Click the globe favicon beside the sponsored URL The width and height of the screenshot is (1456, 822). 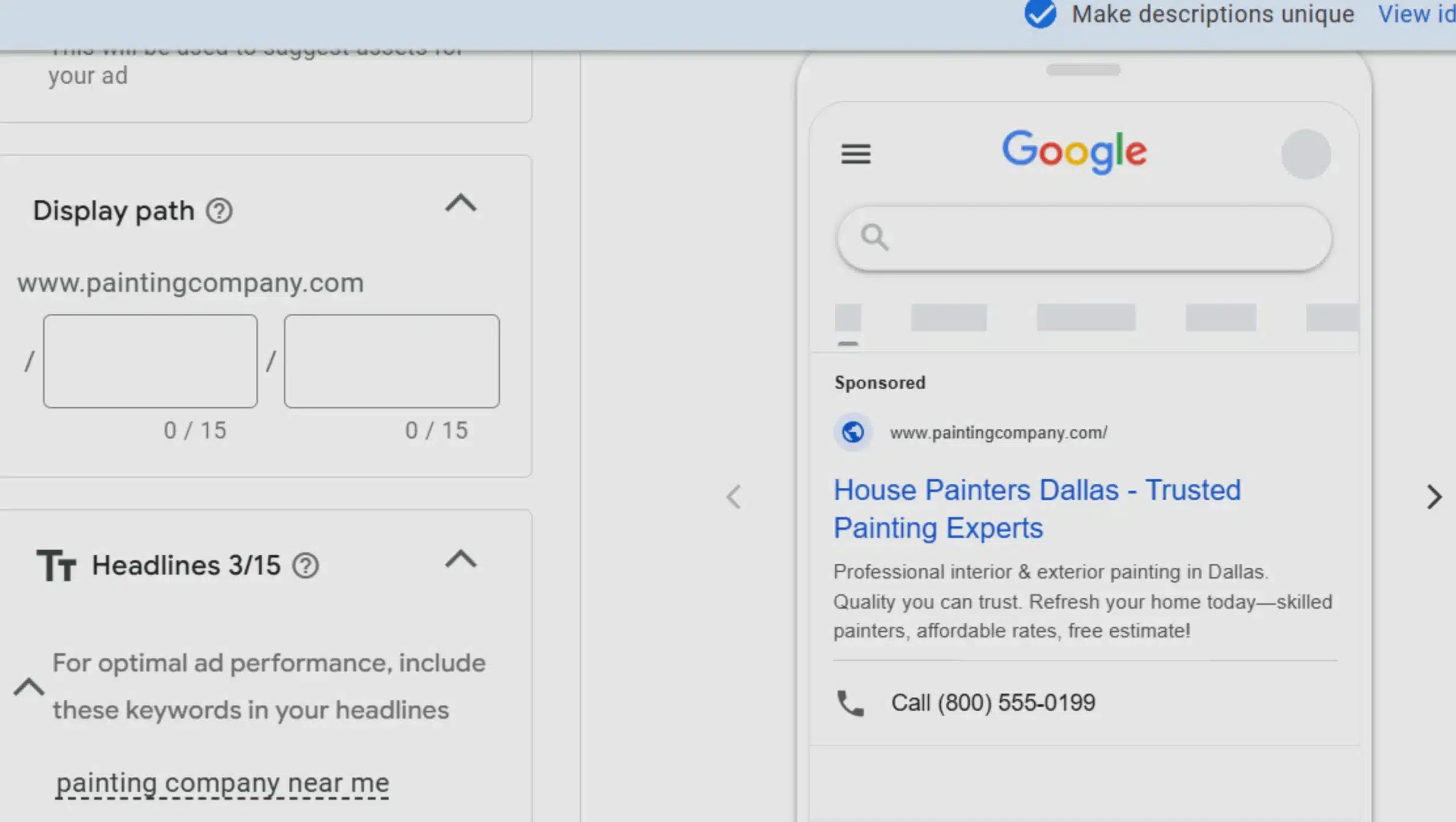853,432
